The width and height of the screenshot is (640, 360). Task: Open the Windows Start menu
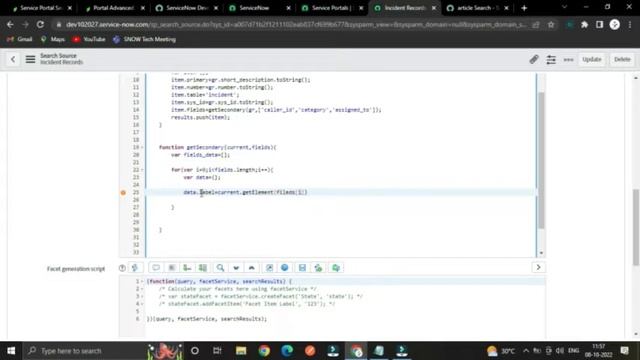point(11,351)
